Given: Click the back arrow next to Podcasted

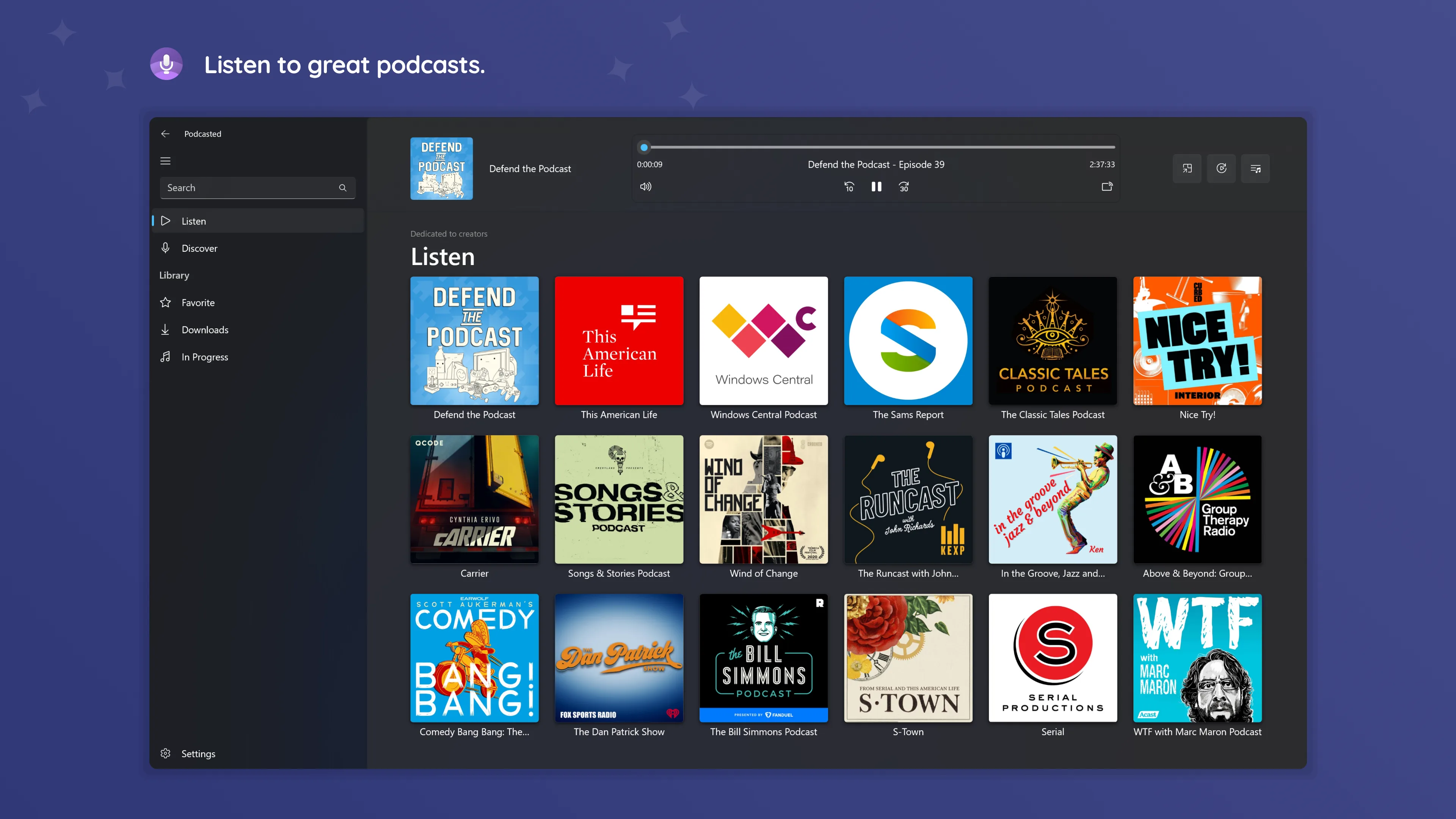Looking at the screenshot, I should point(165,134).
